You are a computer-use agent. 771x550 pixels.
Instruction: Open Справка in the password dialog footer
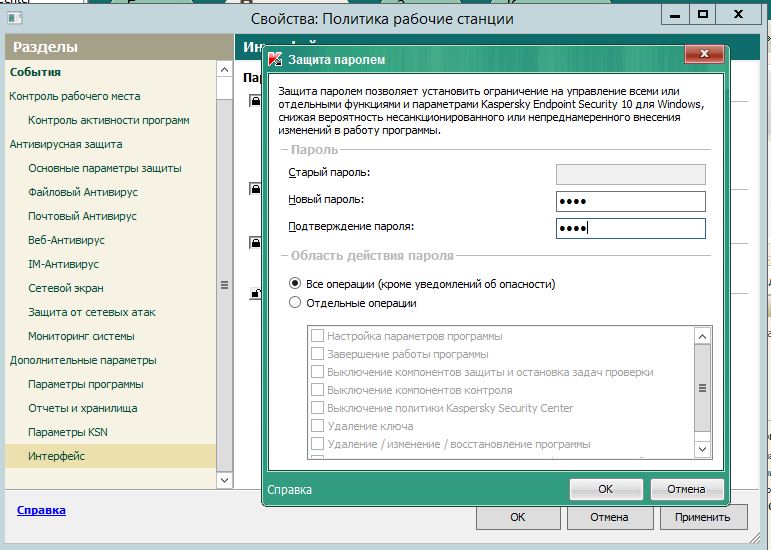pyautogui.click(x=289, y=490)
